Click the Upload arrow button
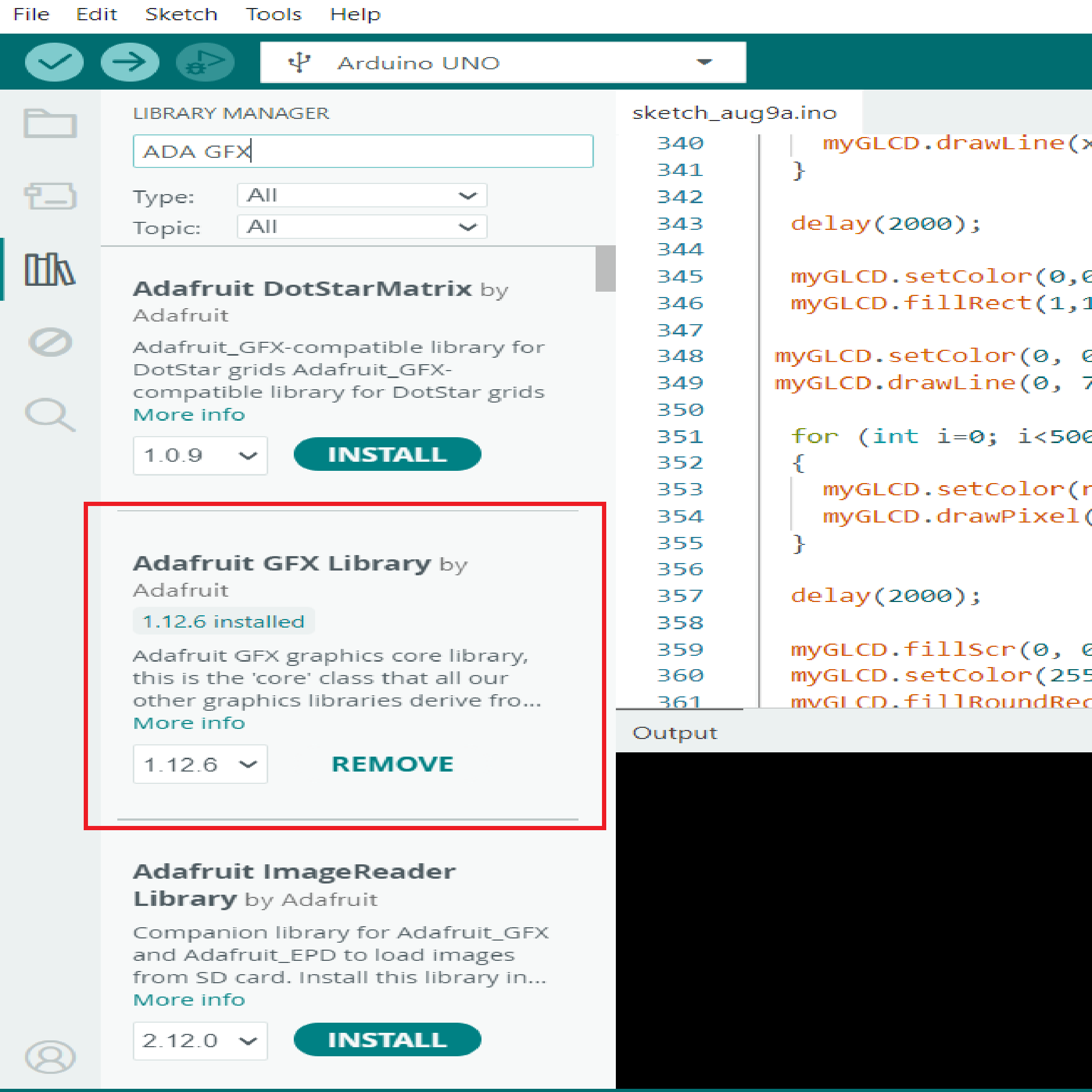This screenshot has height=1092, width=1092. click(130, 62)
